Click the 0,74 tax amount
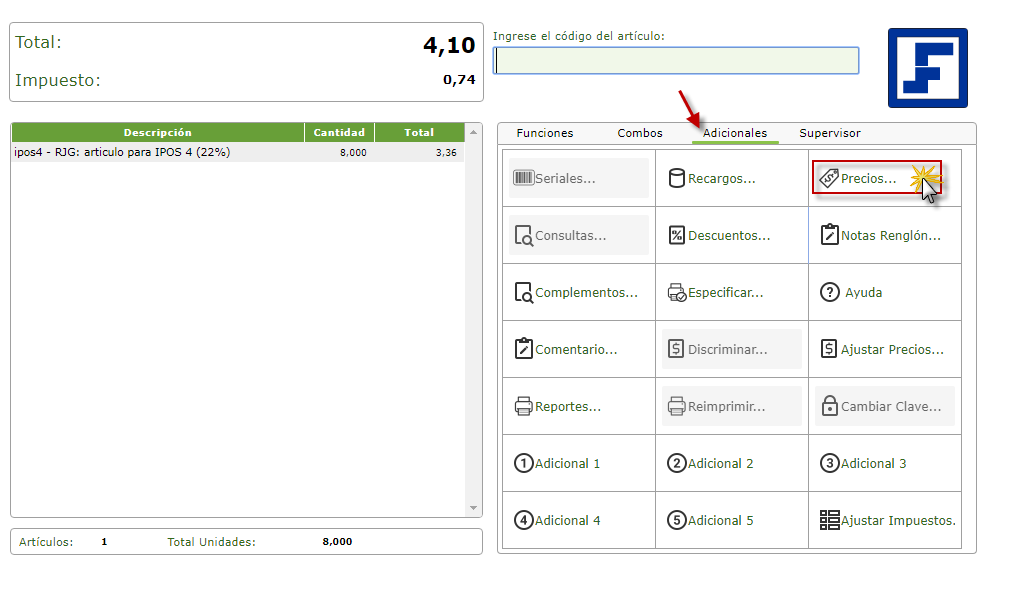 [459, 80]
